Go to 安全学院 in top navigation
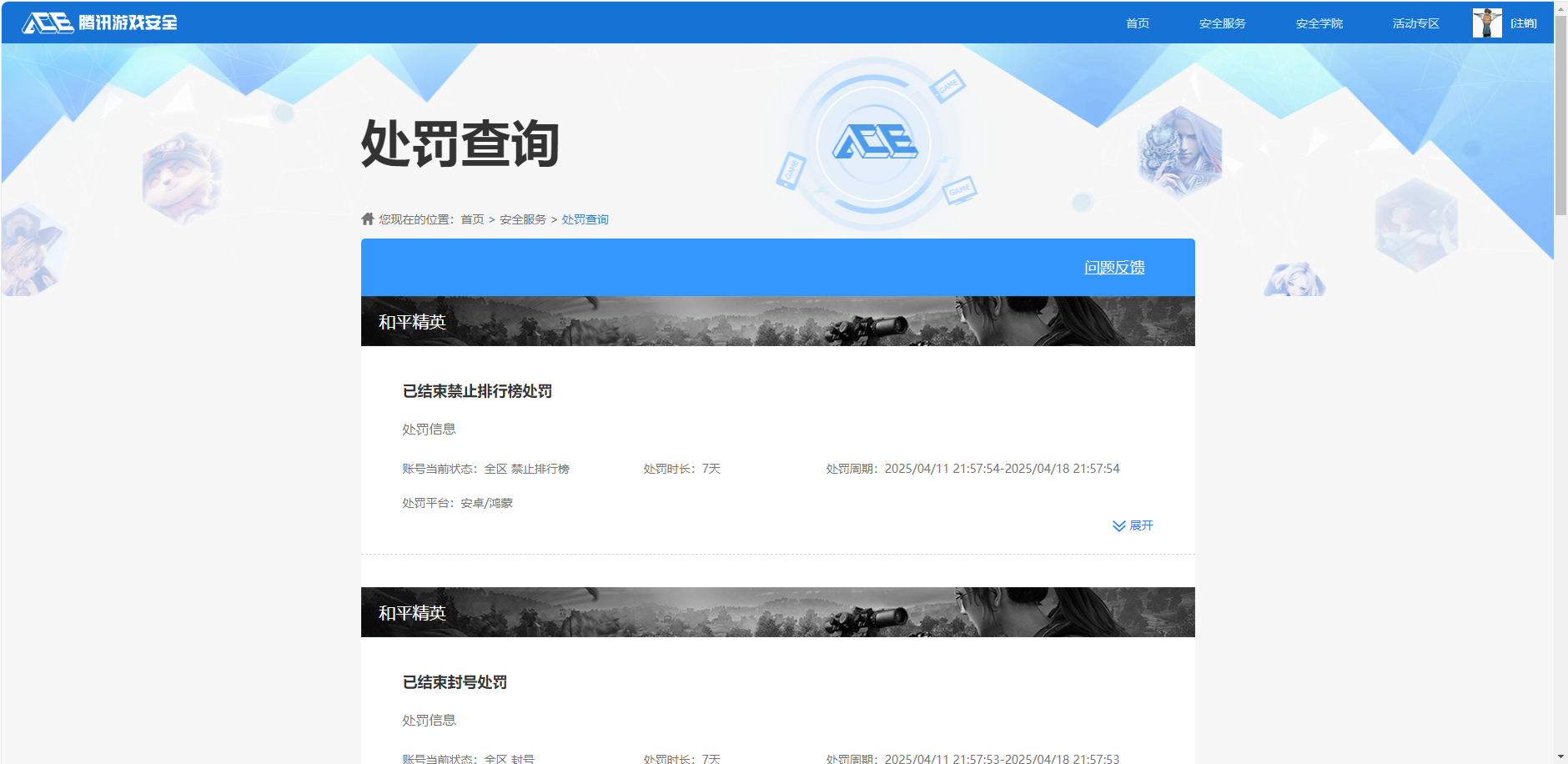The image size is (1568, 764). tap(1319, 23)
